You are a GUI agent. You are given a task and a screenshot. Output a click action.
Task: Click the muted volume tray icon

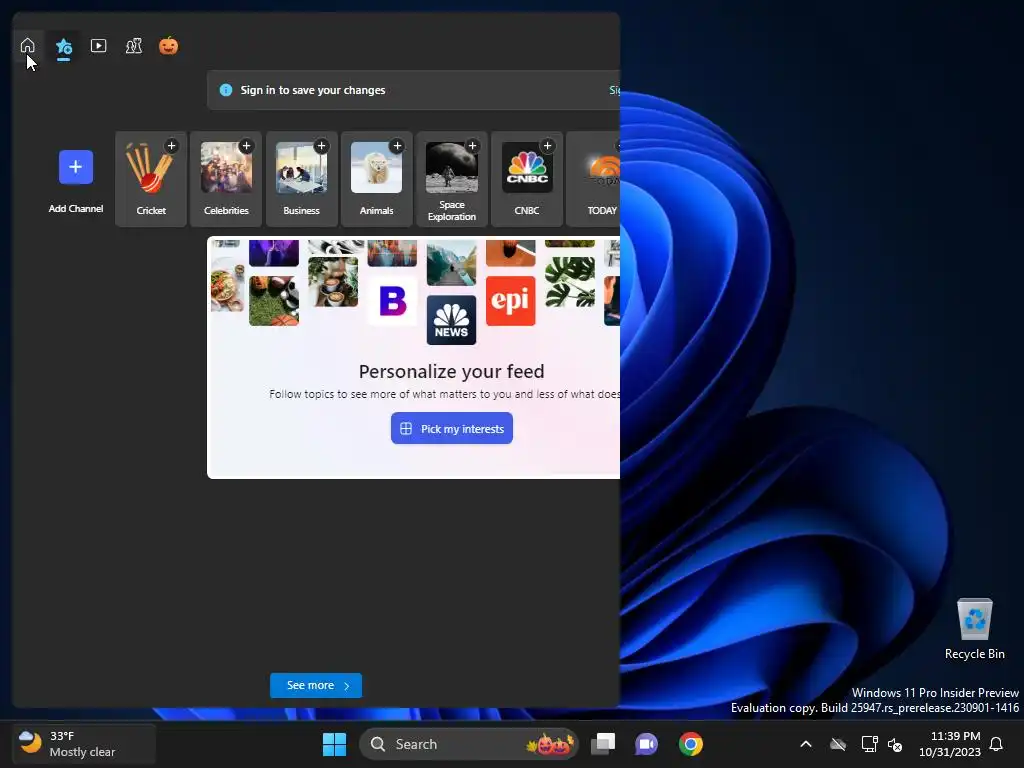895,744
